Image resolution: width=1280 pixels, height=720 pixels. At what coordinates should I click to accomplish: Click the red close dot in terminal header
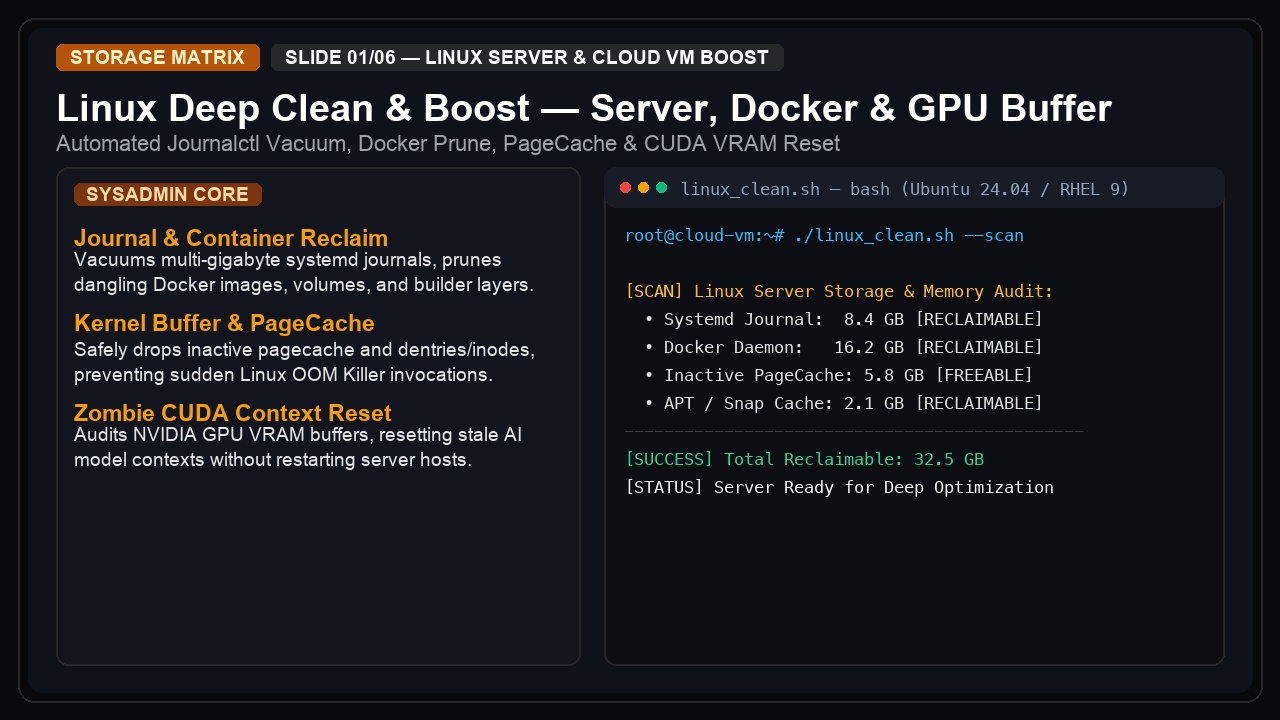tap(626, 188)
